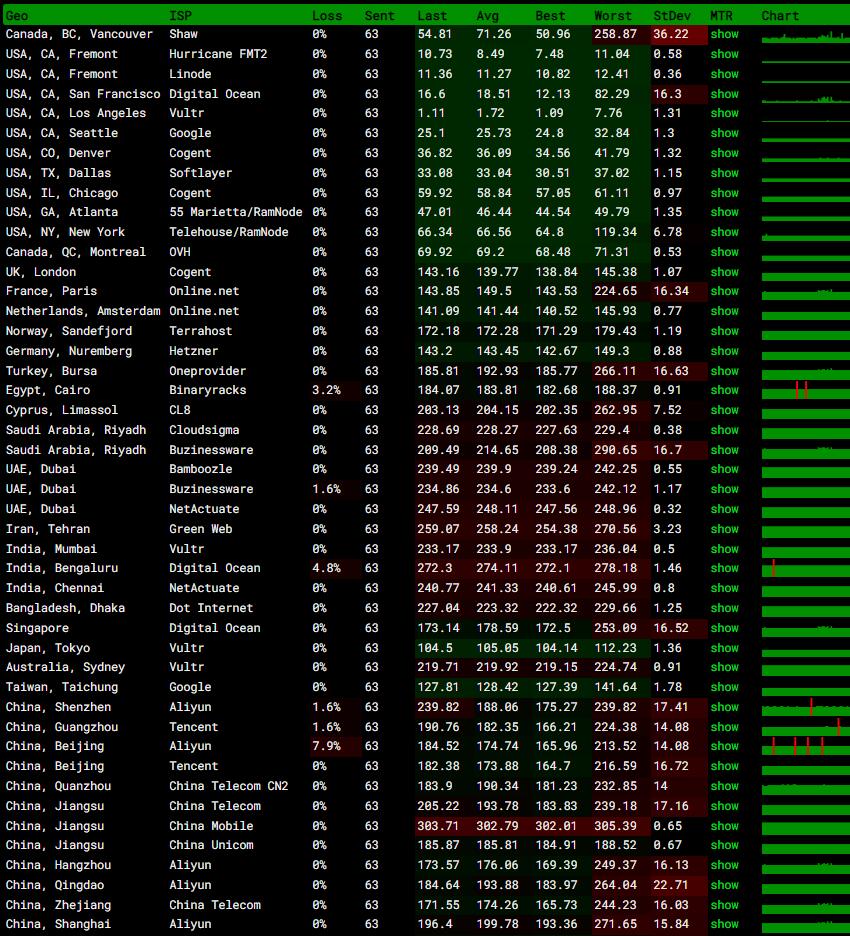Show MTR for France, Paris Online.net
This screenshot has width=850, height=936.
(x=724, y=291)
